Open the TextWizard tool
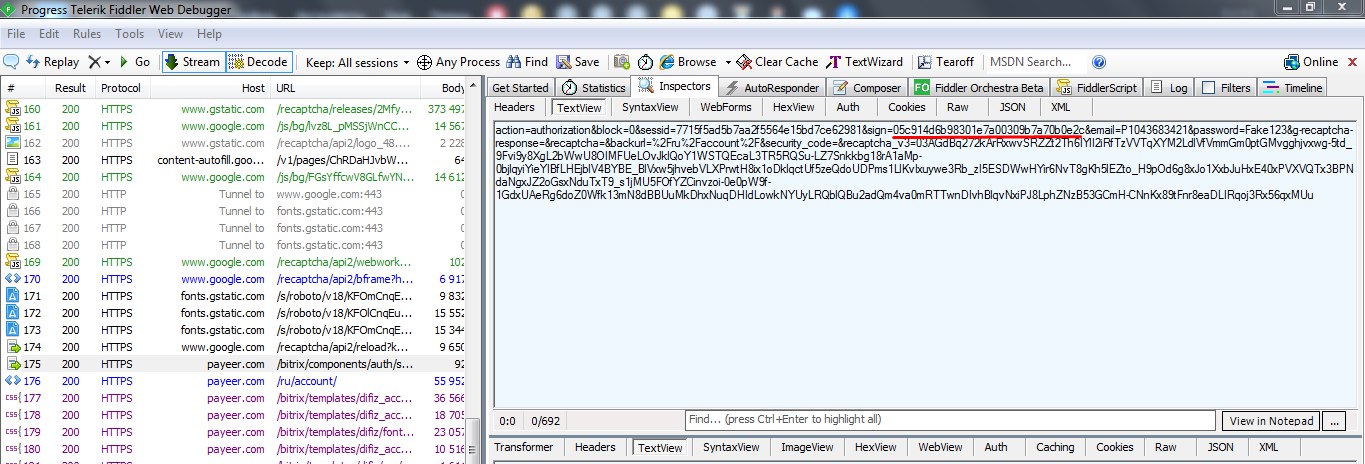Viewport: 1365px width, 464px height. tap(864, 62)
